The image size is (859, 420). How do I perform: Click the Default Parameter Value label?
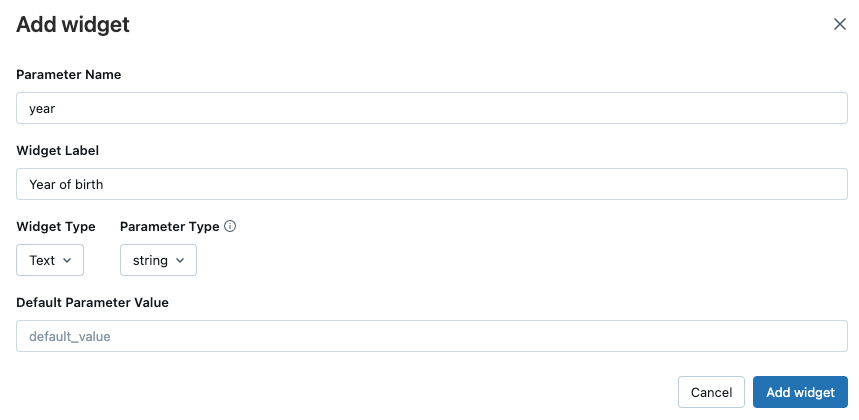click(93, 303)
